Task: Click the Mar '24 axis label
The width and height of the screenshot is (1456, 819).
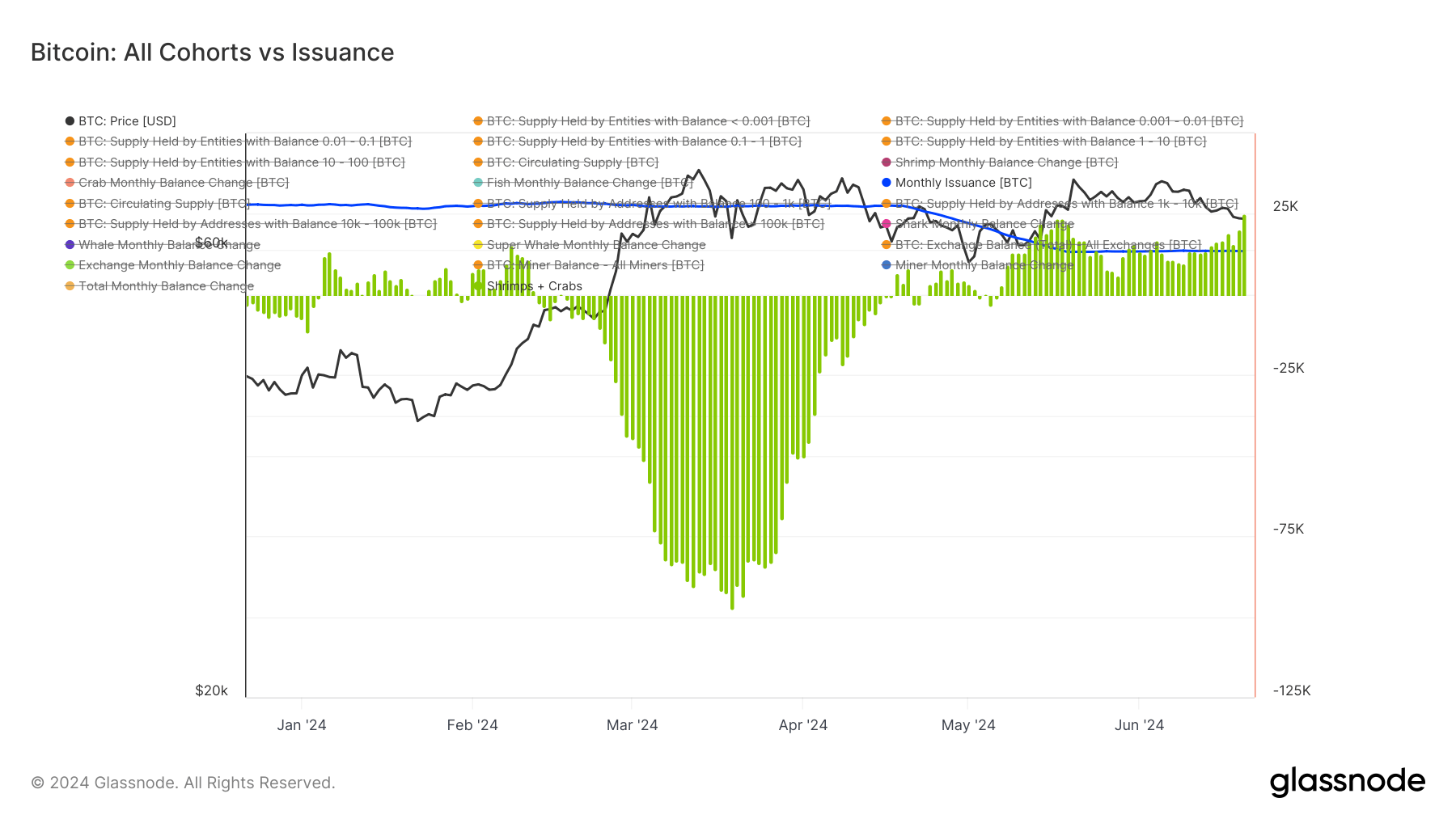Action: tap(632, 725)
